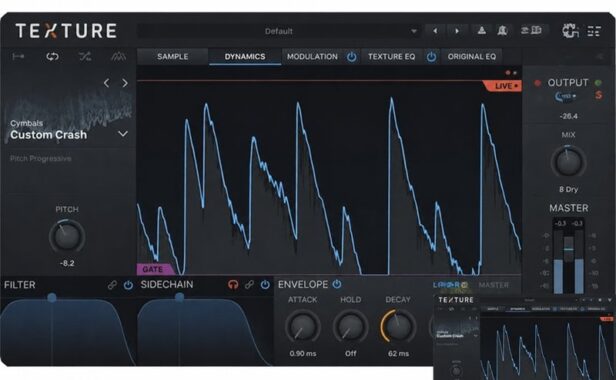This screenshot has height=380, width=616.
Task: Click the Sidechain link chain icon
Action: [x=249, y=285]
